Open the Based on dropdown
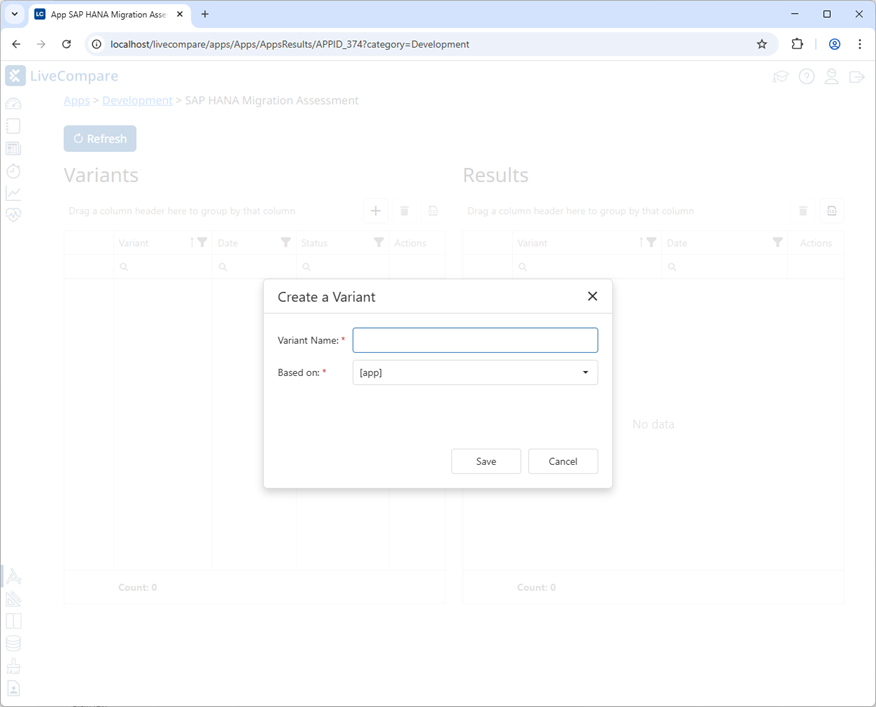 pyautogui.click(x=475, y=373)
